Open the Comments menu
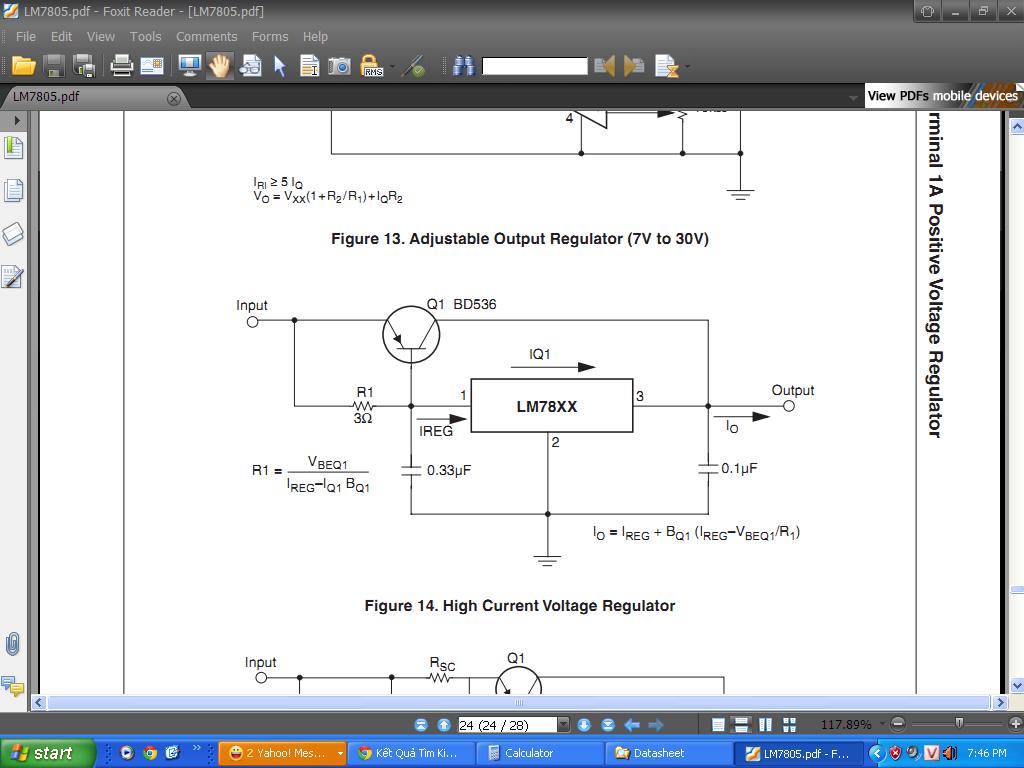This screenshot has width=1024, height=768. pos(206,37)
